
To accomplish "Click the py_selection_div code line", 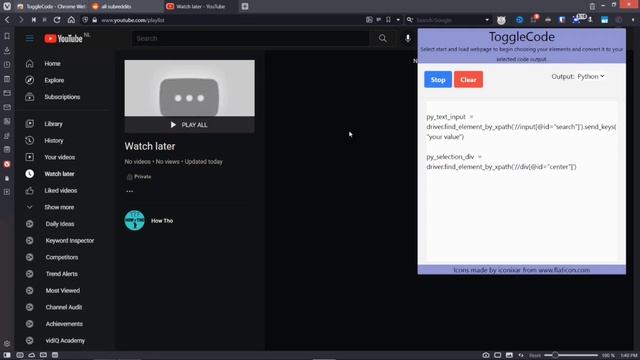I will click(x=501, y=162).
